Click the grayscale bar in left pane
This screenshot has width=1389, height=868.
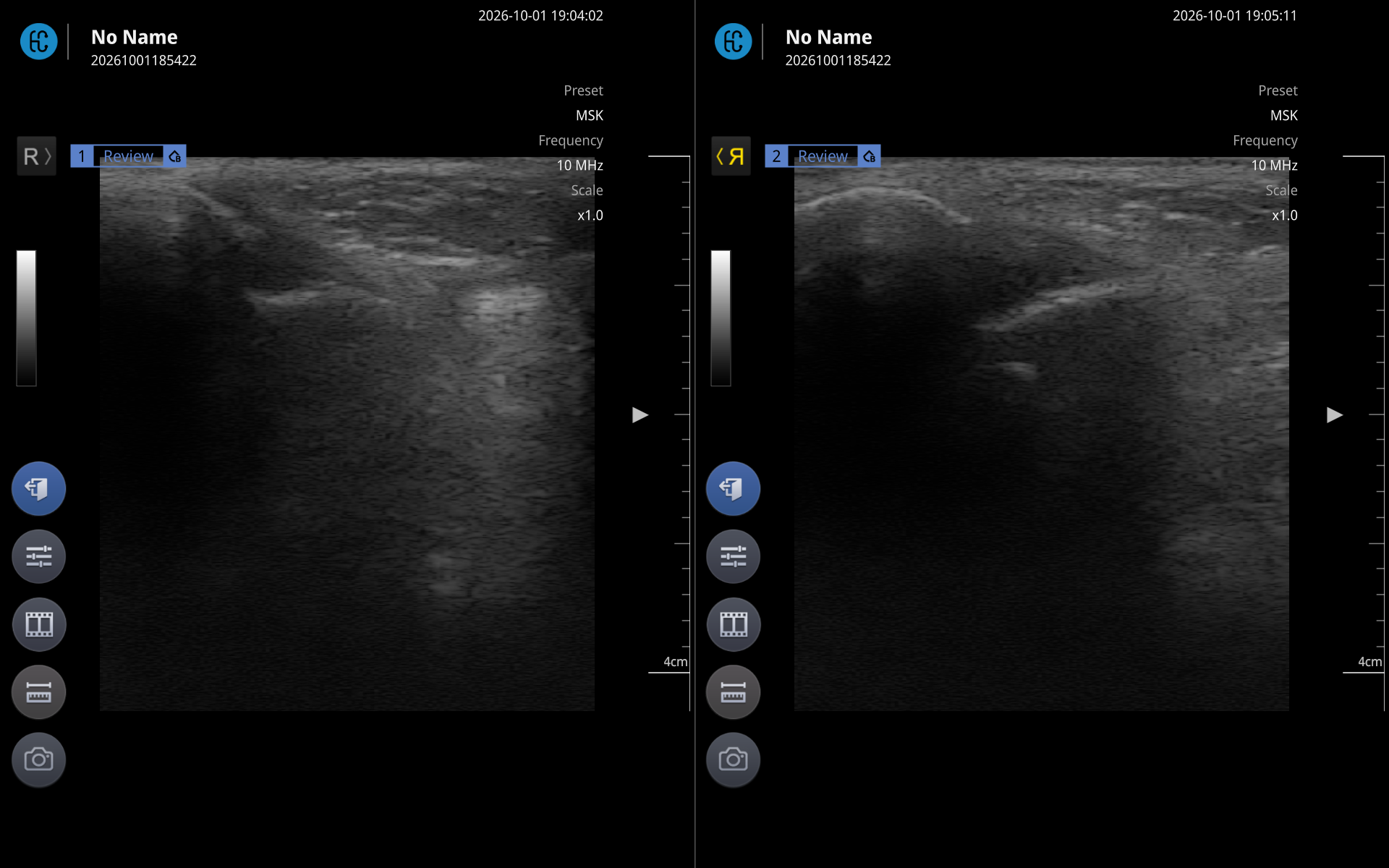click(x=27, y=318)
